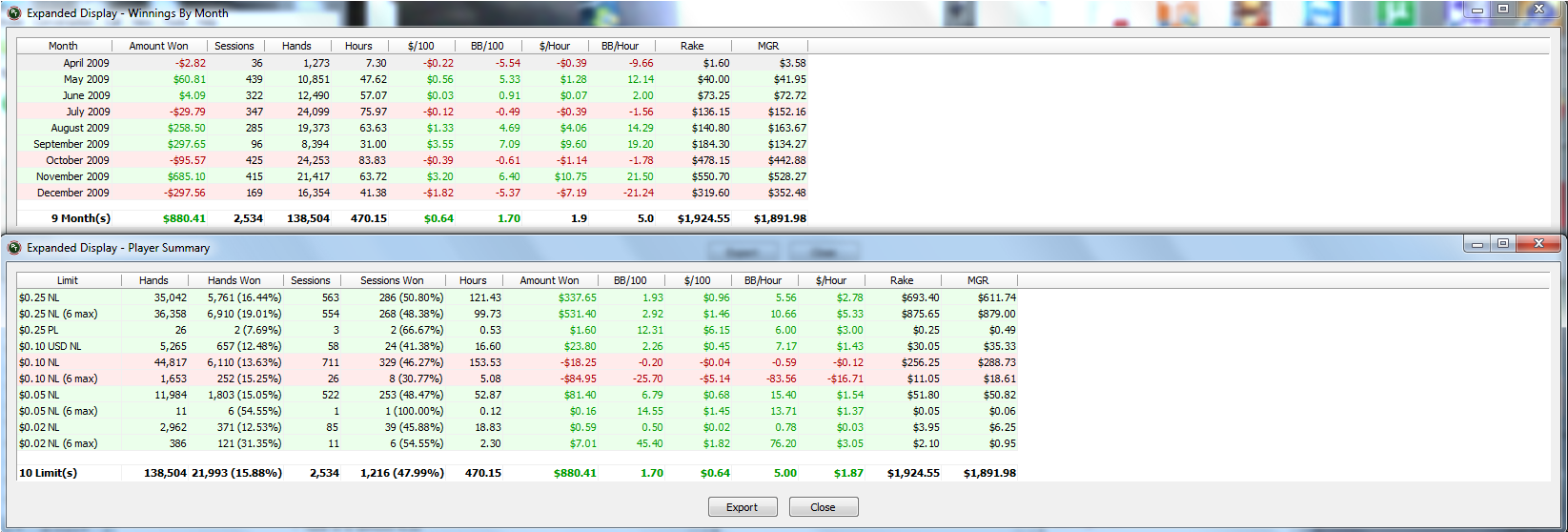Viewport: 1568px width, 532px height.
Task: Click Hours header in Winnings By Month
Action: point(359,46)
